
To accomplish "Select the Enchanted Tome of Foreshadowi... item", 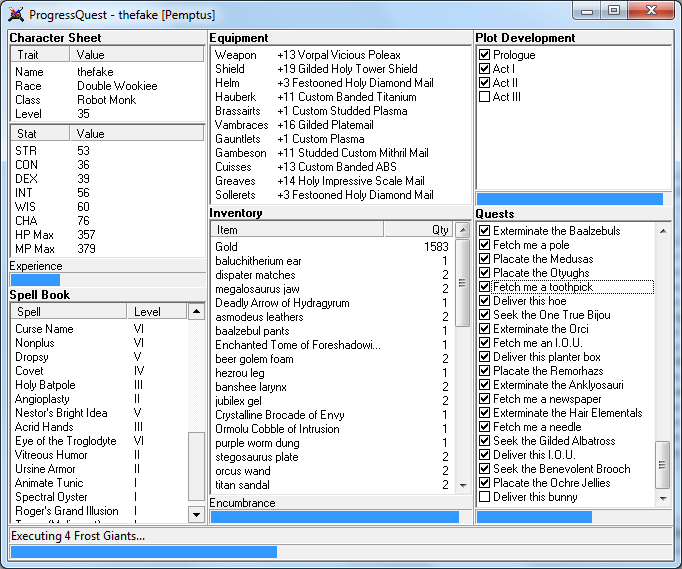I will (332, 345).
